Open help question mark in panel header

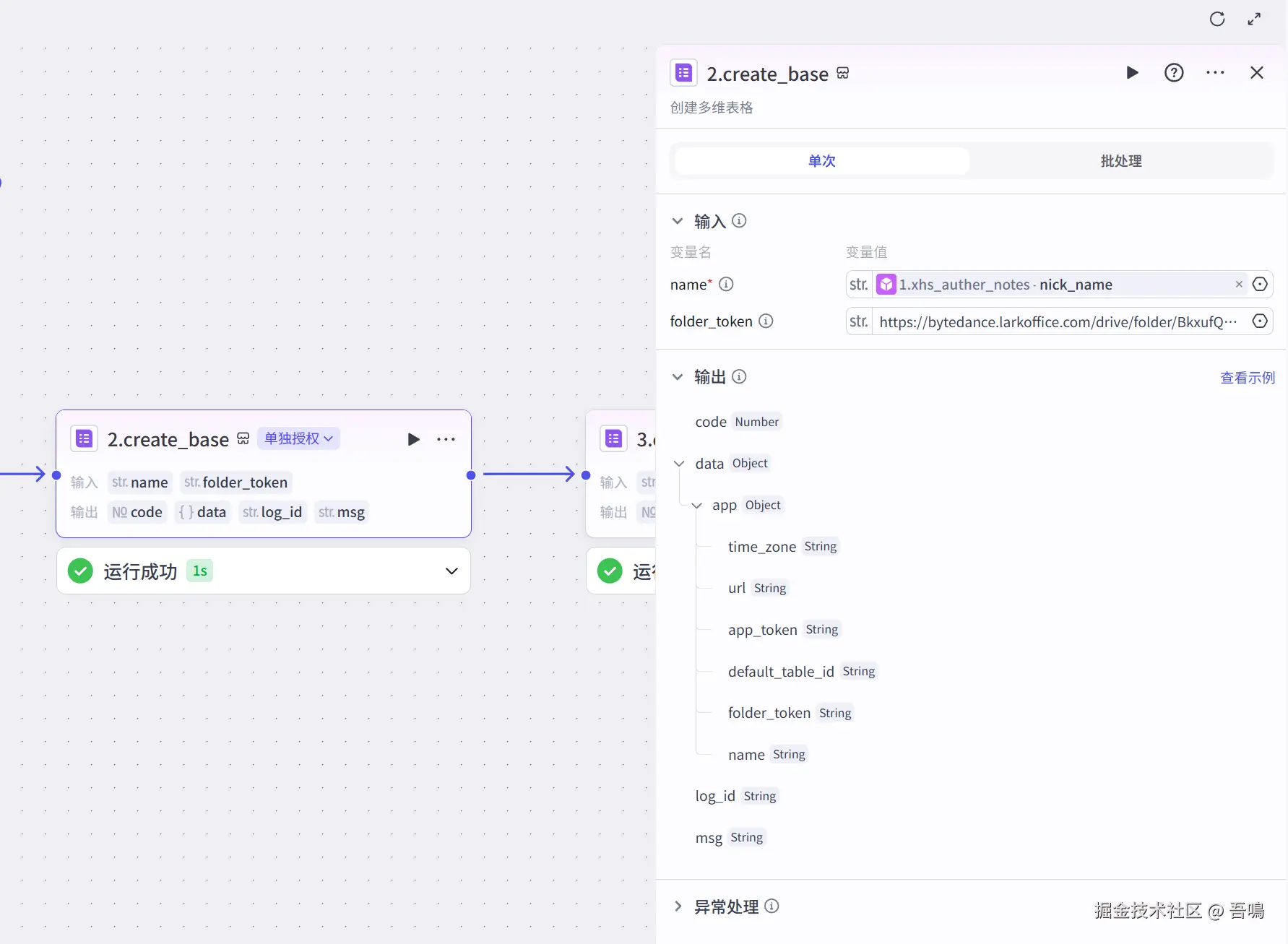click(1174, 72)
